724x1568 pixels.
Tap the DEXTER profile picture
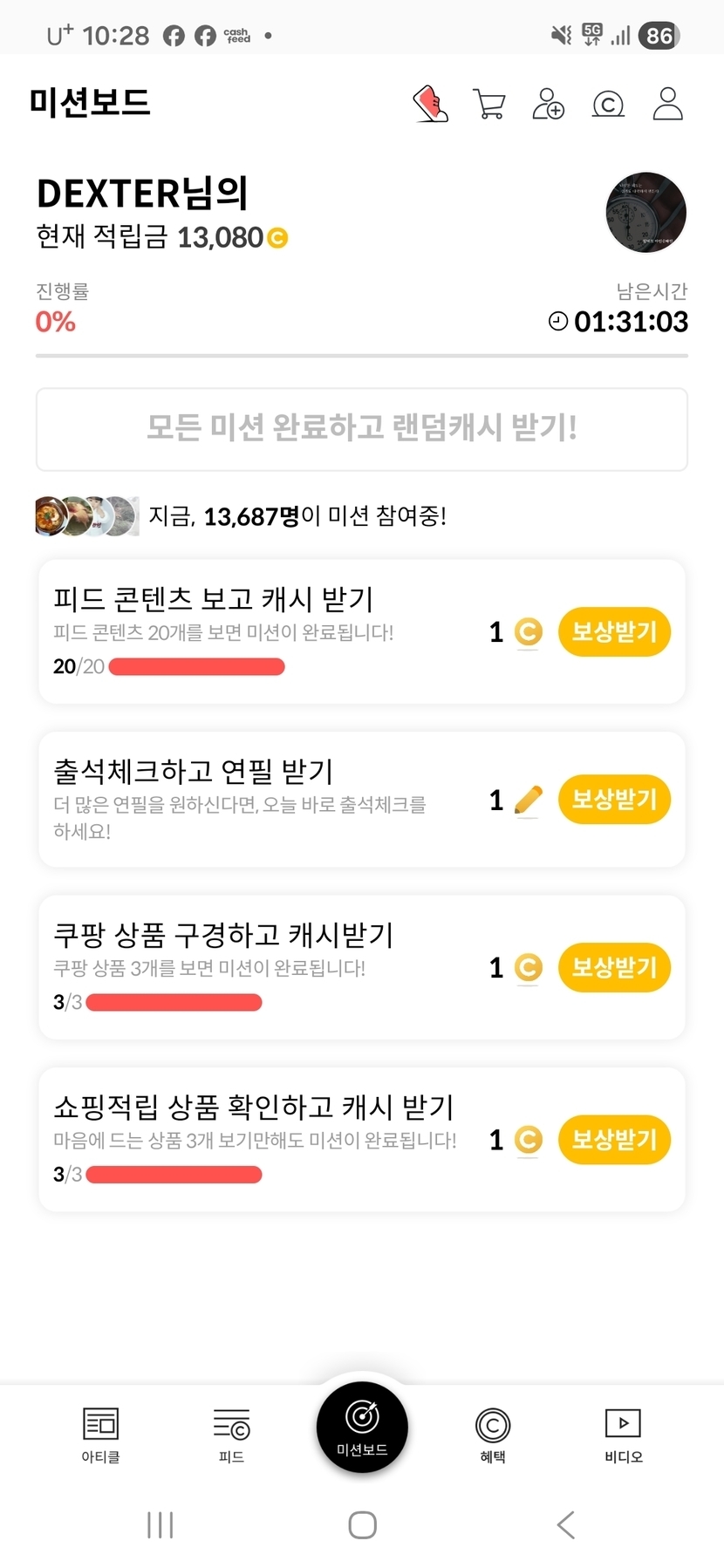point(645,212)
